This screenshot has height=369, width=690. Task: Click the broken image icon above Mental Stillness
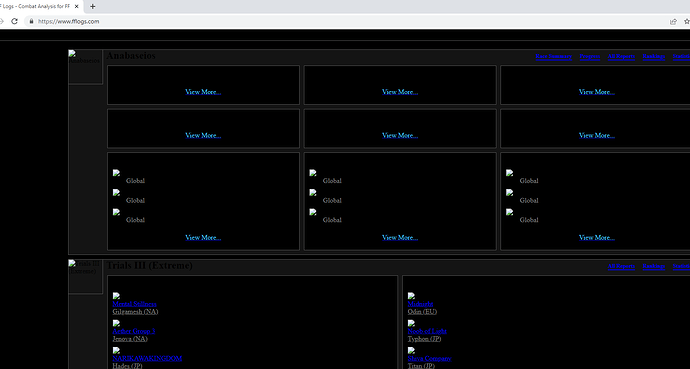(116, 296)
